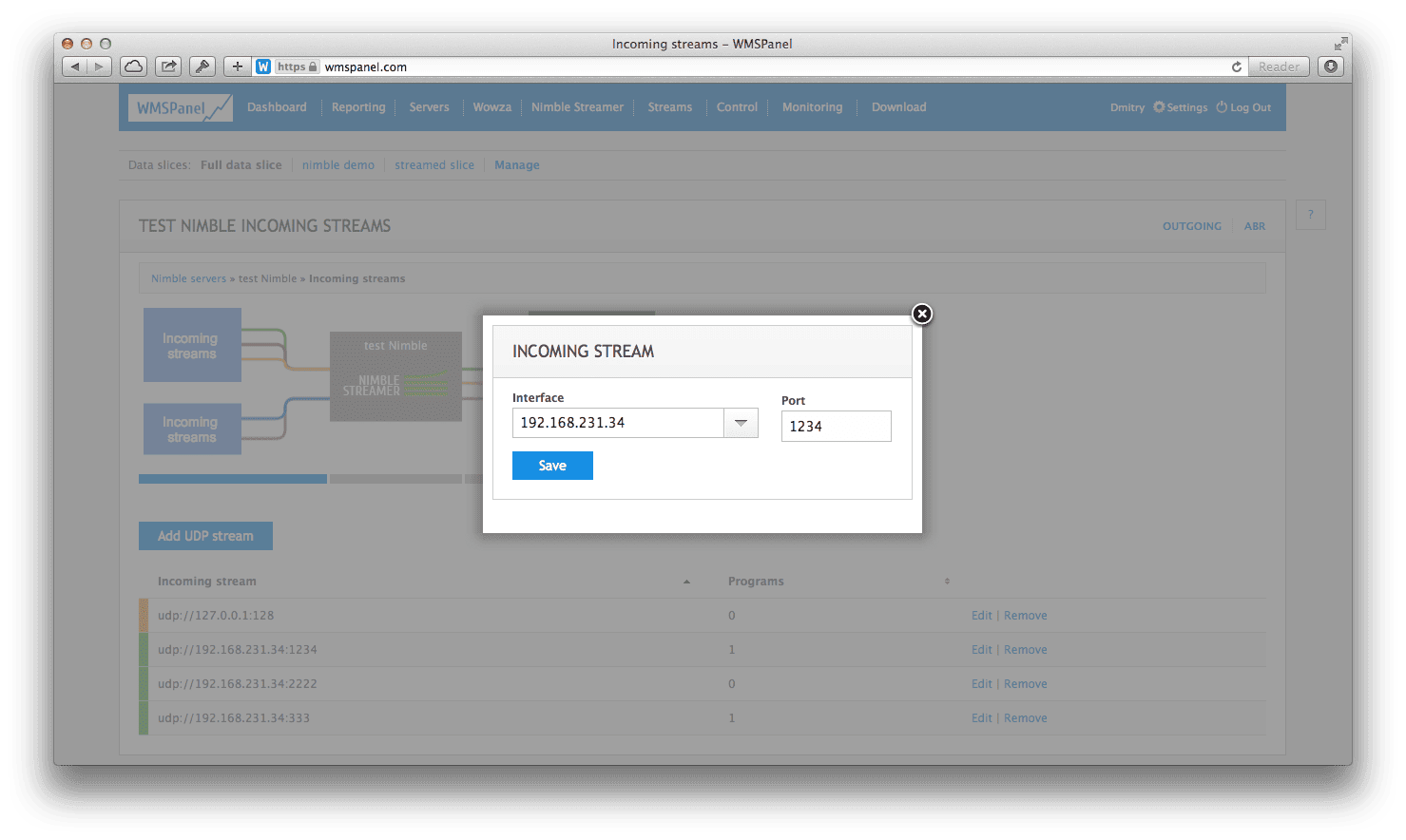The width and height of the screenshot is (1406, 840).
Task: Click the udp://127.0.0.1:128 stream row text
Action: click(216, 616)
